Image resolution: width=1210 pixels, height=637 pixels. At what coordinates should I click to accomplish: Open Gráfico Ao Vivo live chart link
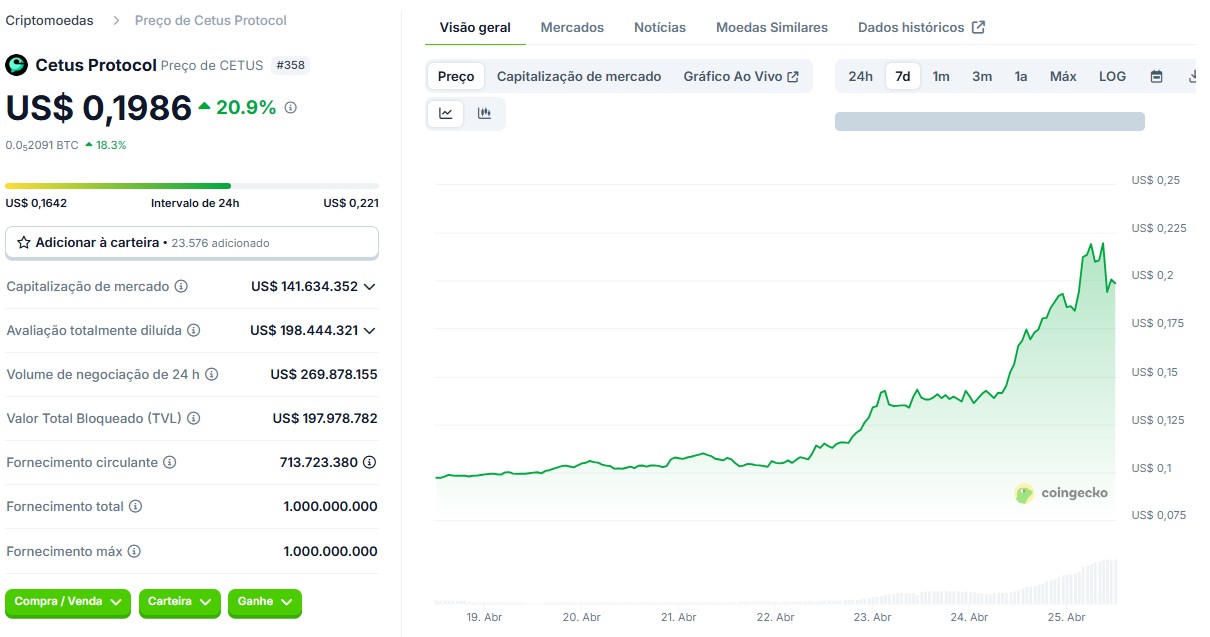point(741,76)
